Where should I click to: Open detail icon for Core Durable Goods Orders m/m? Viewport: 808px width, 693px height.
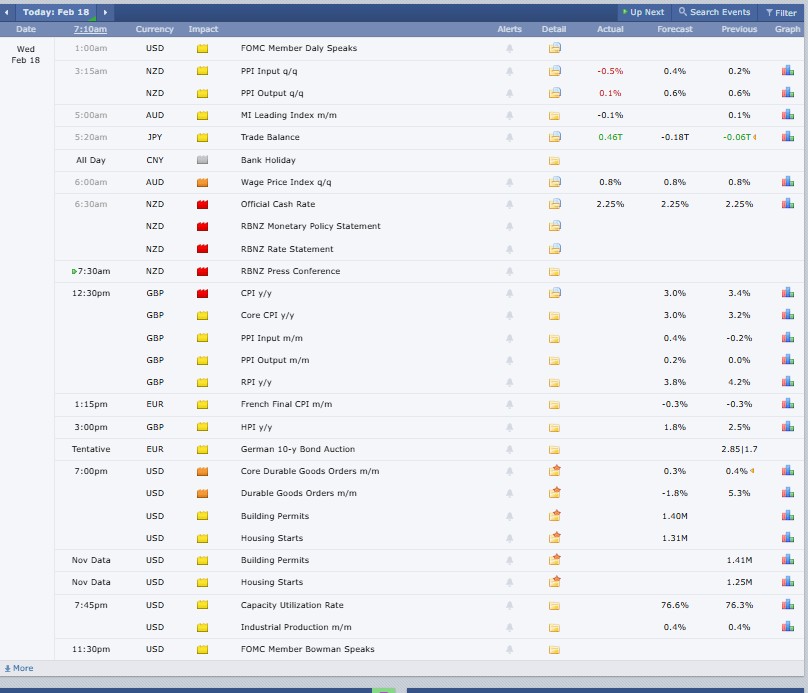554,471
